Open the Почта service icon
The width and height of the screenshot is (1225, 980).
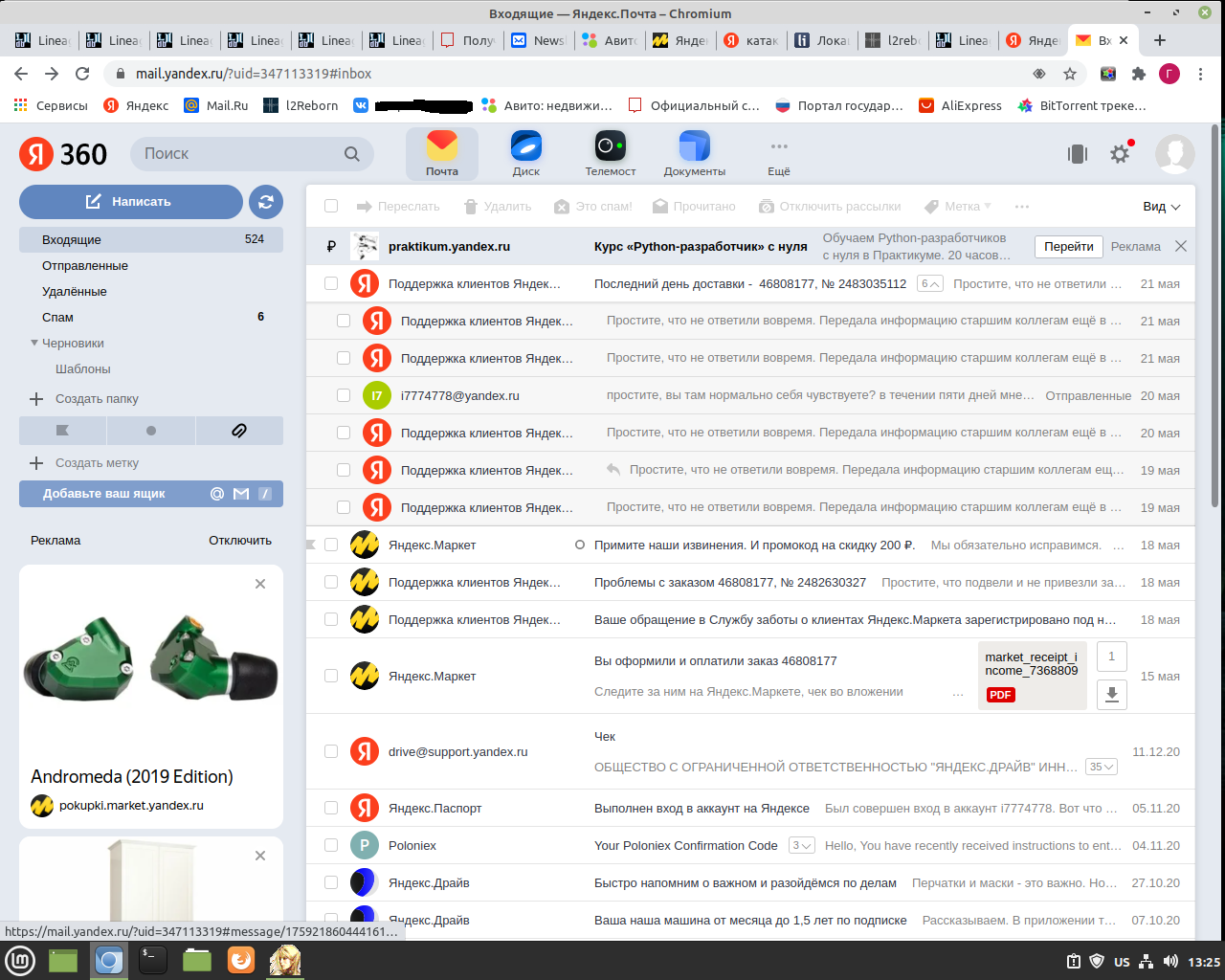(x=442, y=153)
